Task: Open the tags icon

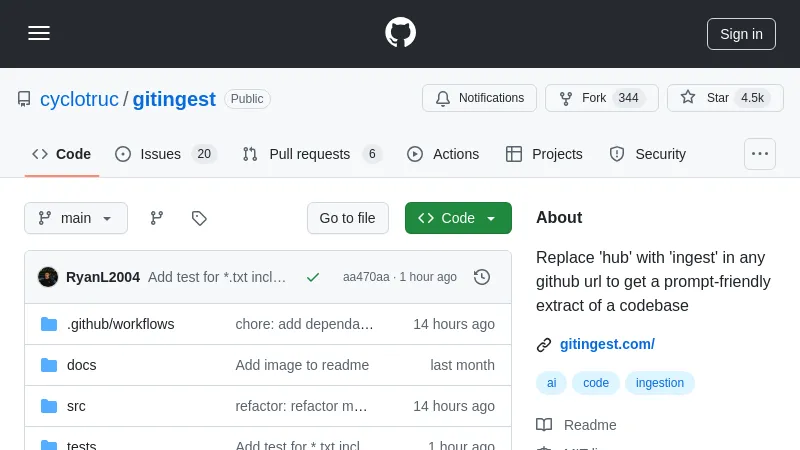Action: point(199,218)
